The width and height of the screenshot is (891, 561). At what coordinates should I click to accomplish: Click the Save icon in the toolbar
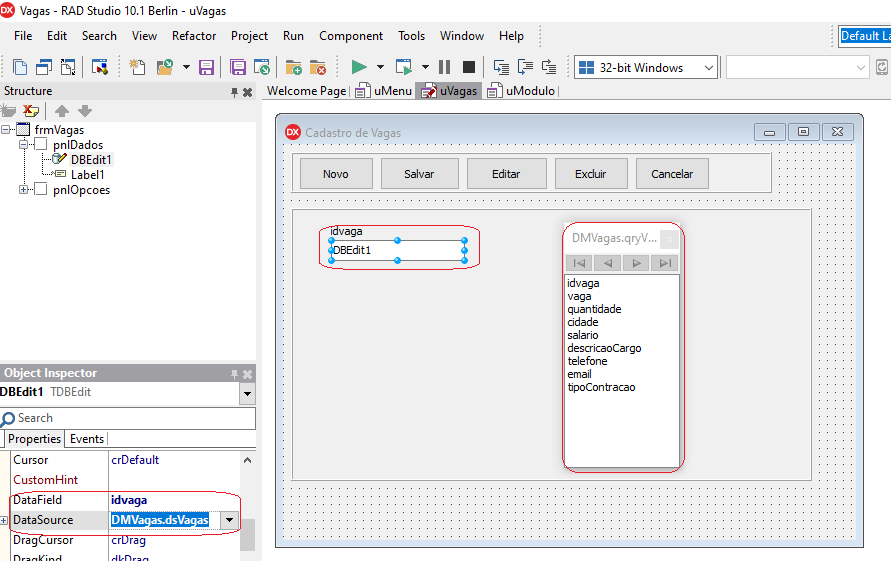tap(207, 68)
